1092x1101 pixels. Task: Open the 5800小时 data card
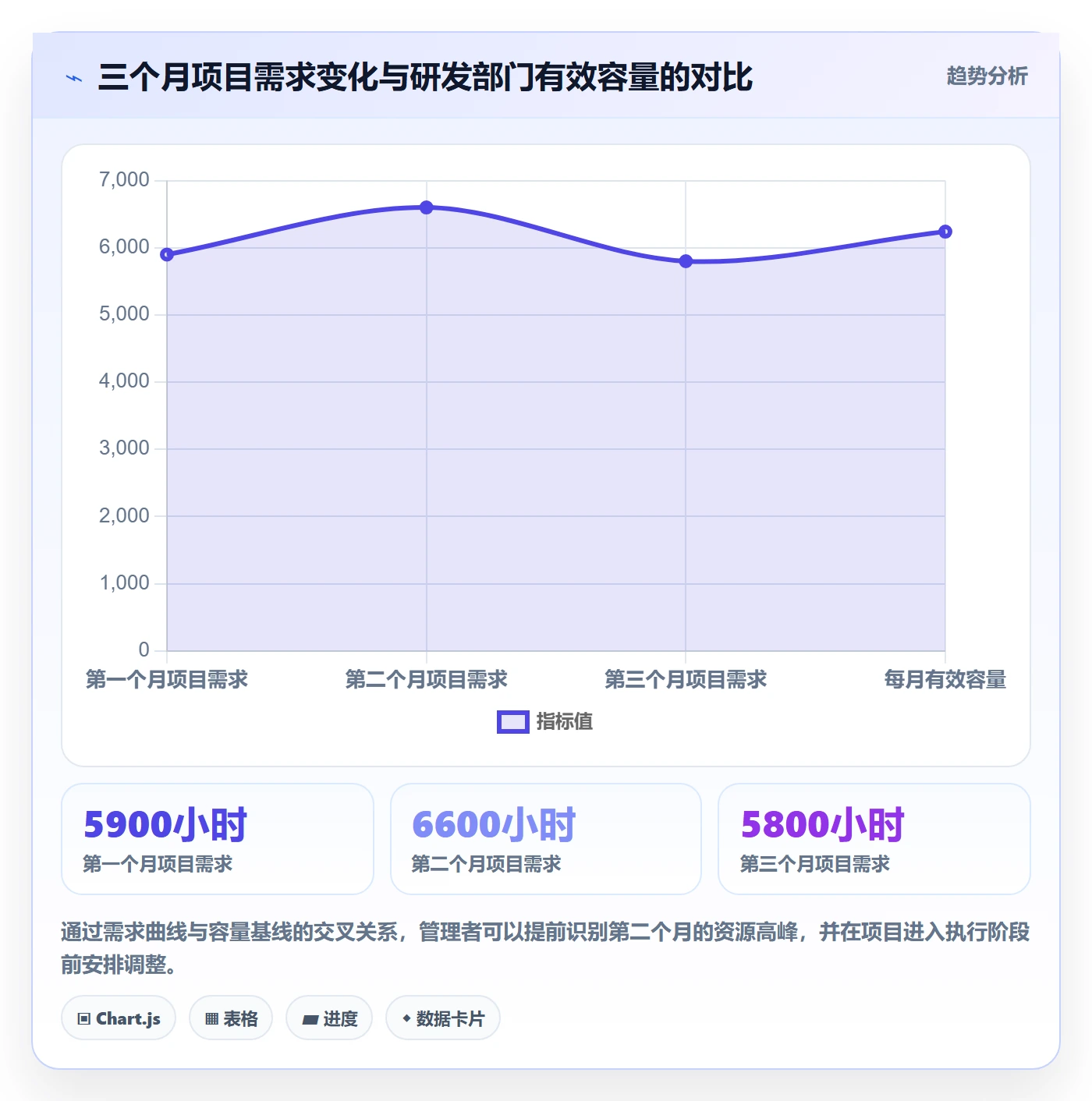[874, 839]
